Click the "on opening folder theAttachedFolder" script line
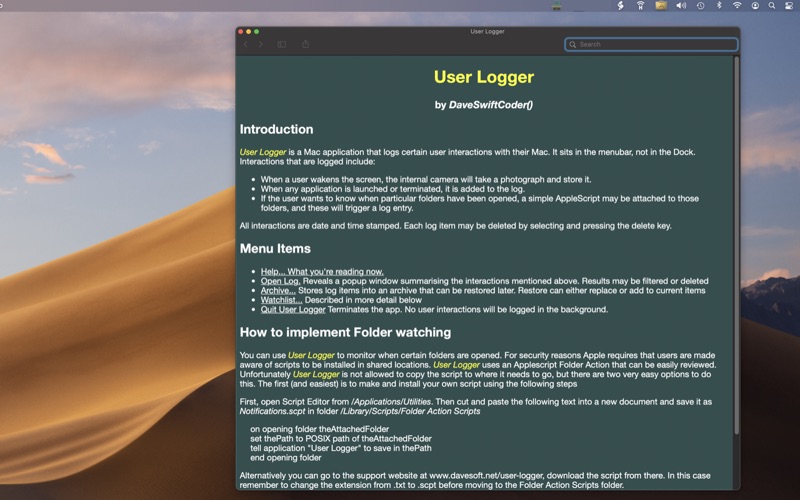Screen dimensions: 800x500 [319, 429]
